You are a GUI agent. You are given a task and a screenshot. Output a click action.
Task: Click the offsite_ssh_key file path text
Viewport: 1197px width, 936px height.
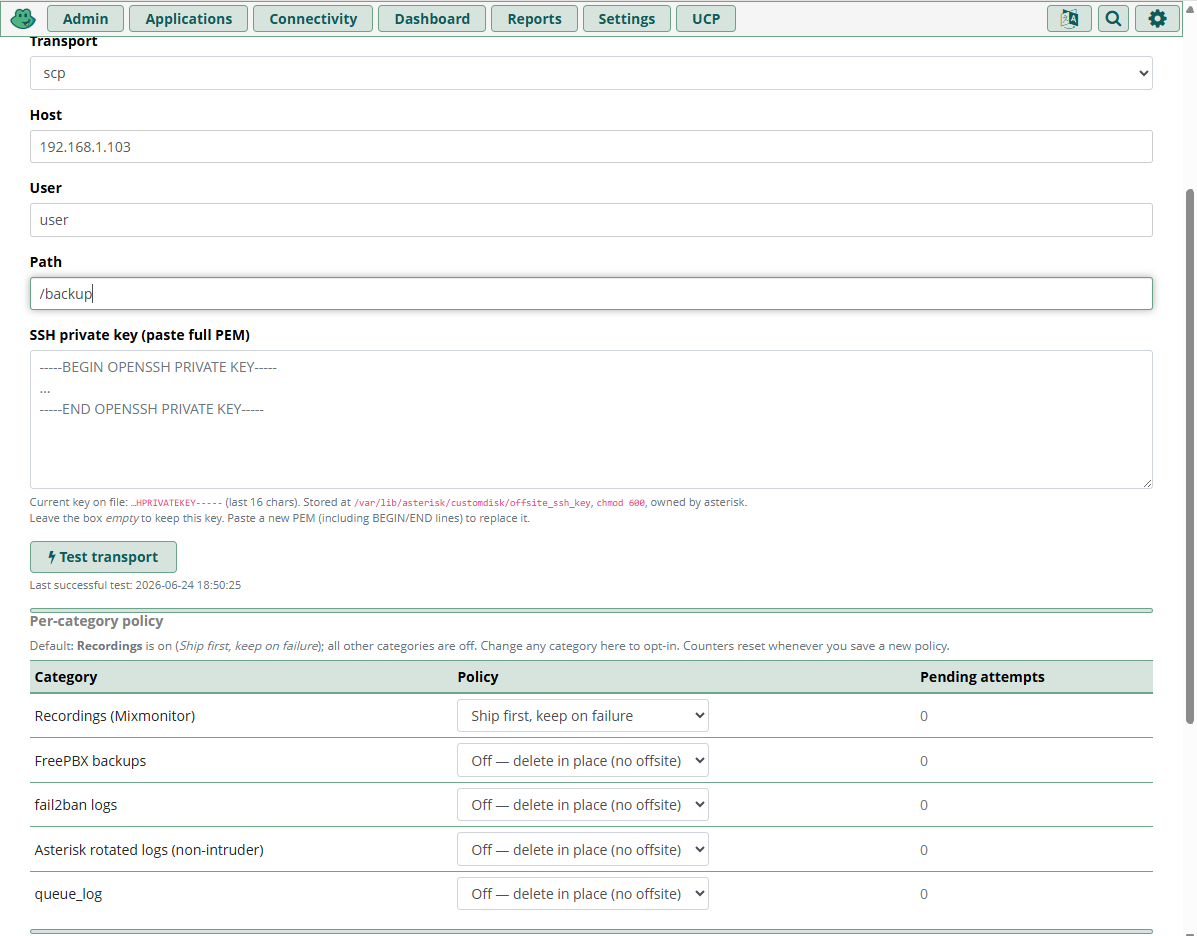coord(473,502)
